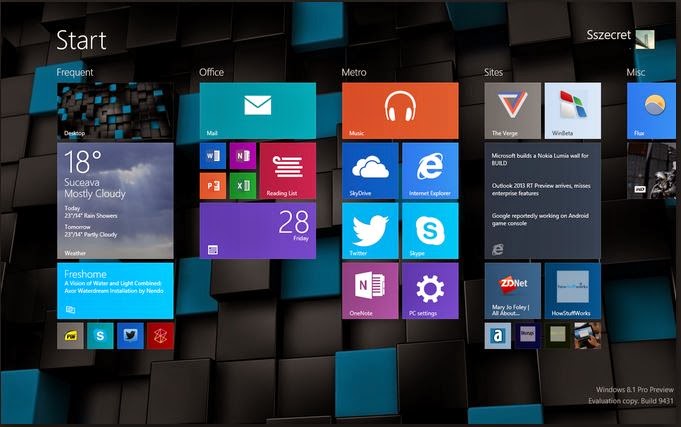The width and height of the screenshot is (681, 427).
Task: Open the Calendar tile showing 28 Friday
Action: (258, 231)
